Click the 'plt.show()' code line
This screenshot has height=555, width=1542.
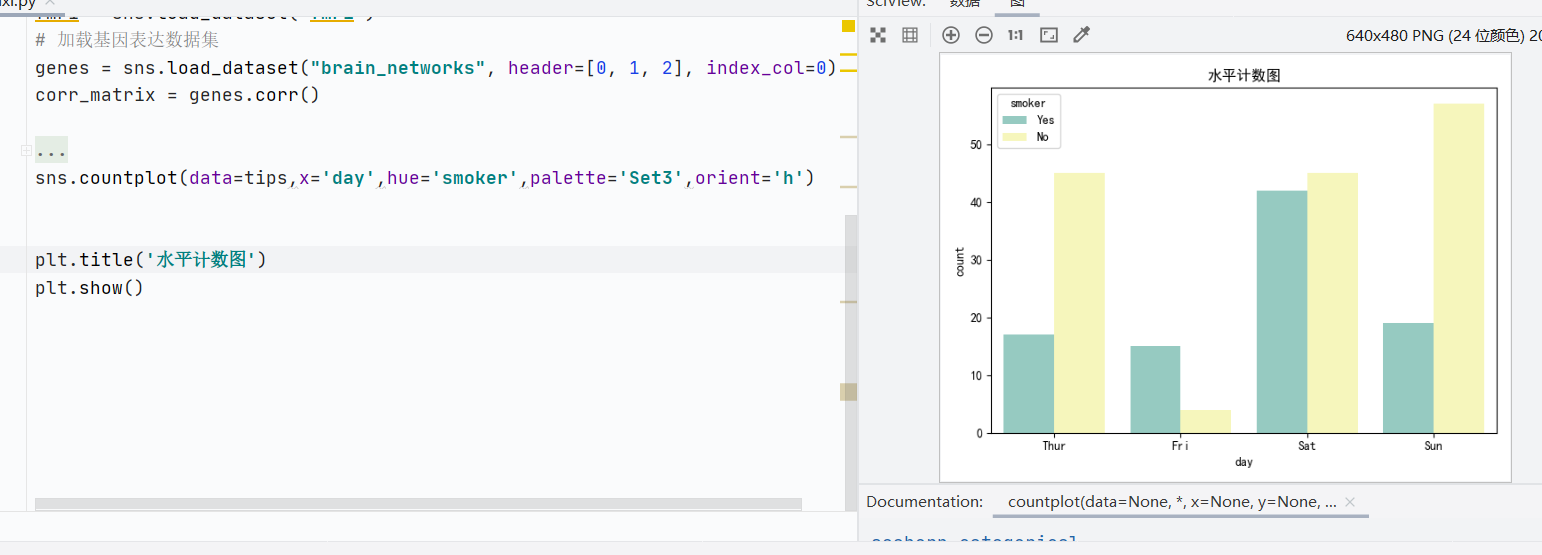[x=90, y=288]
